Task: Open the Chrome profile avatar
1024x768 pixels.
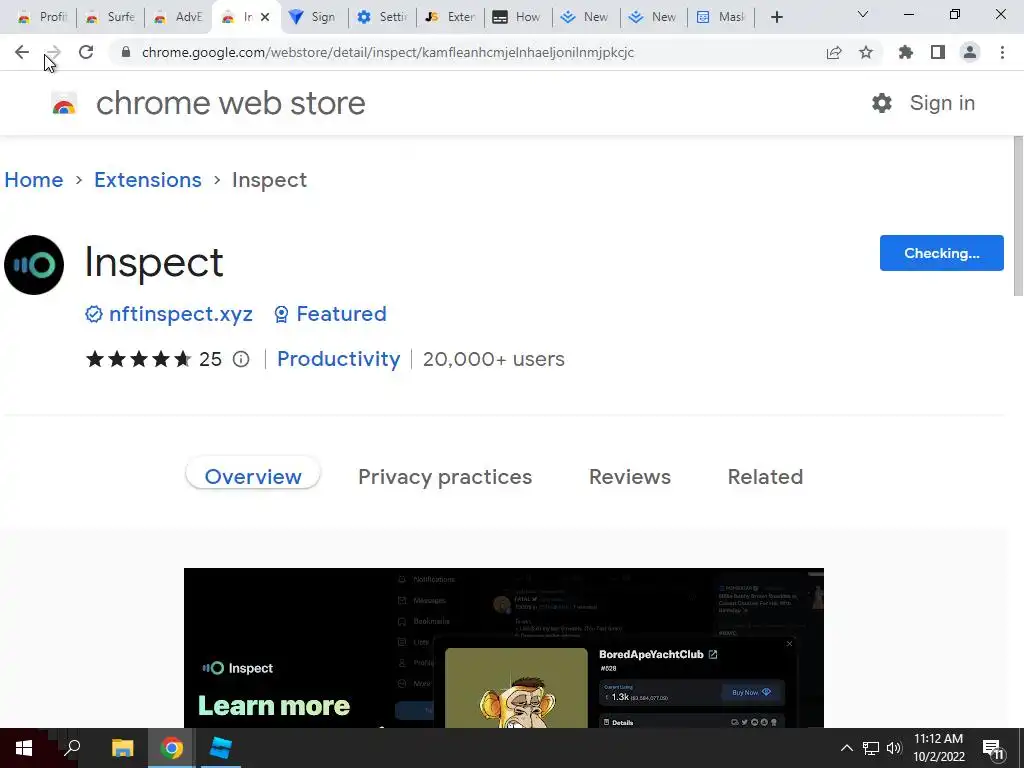Action: tap(970, 52)
